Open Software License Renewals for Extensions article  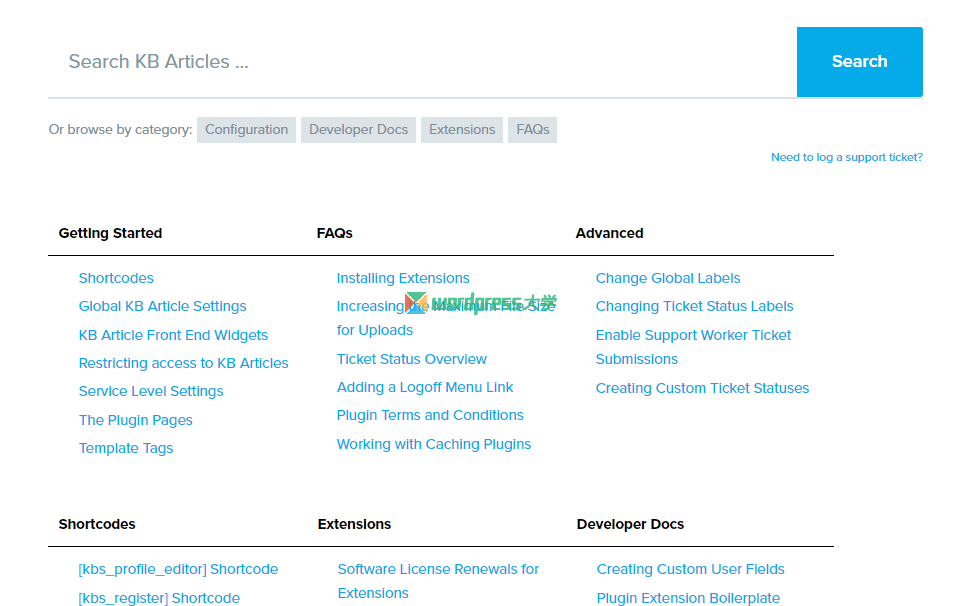coord(438,581)
